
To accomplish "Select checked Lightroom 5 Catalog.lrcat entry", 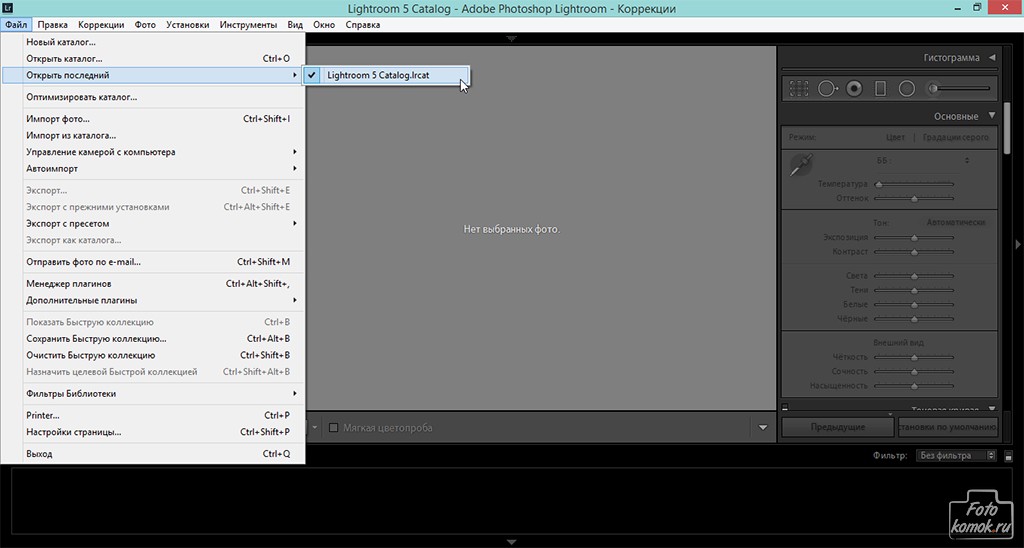I will coord(378,75).
